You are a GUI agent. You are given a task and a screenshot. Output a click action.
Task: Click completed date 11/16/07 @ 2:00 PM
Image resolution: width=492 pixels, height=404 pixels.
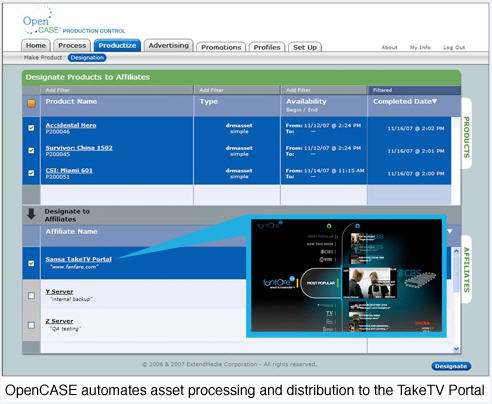(416, 173)
